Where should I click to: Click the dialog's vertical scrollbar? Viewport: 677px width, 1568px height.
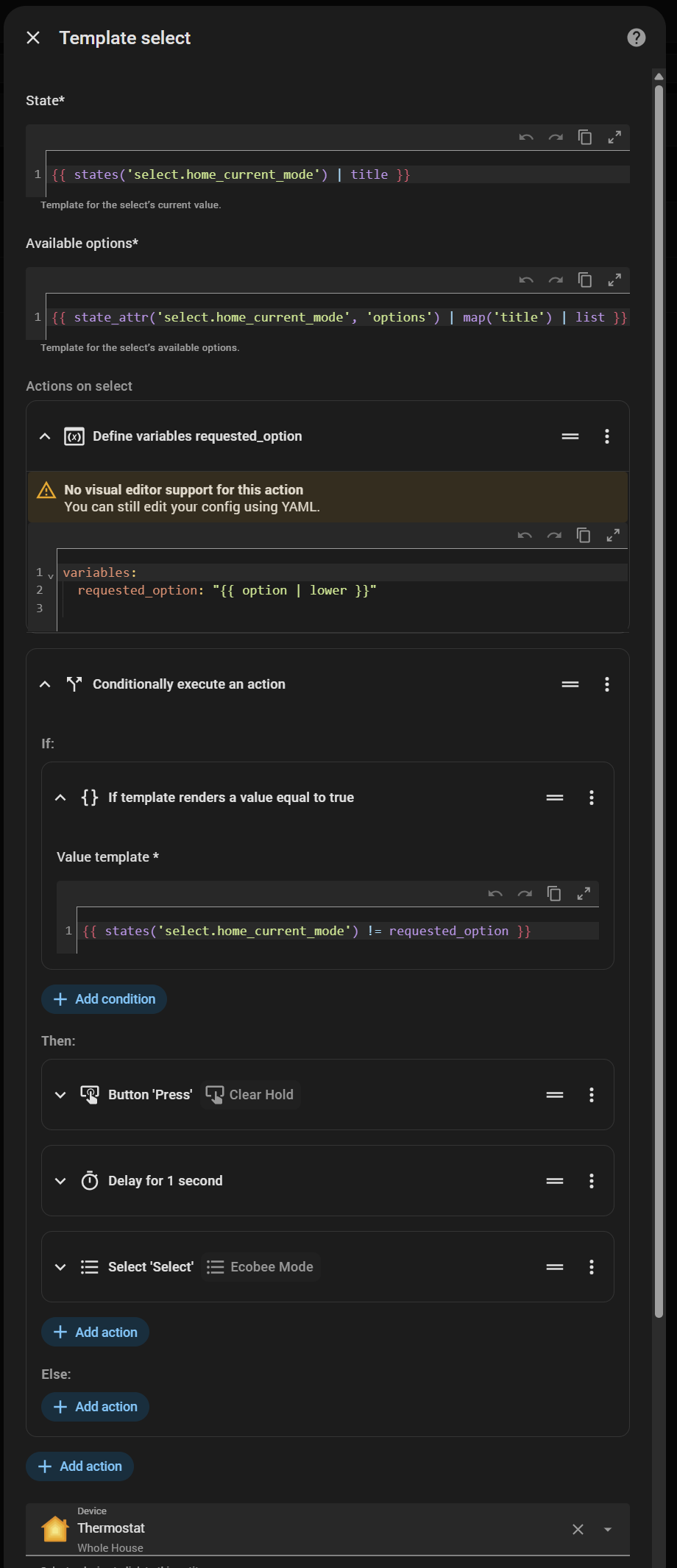[659, 441]
